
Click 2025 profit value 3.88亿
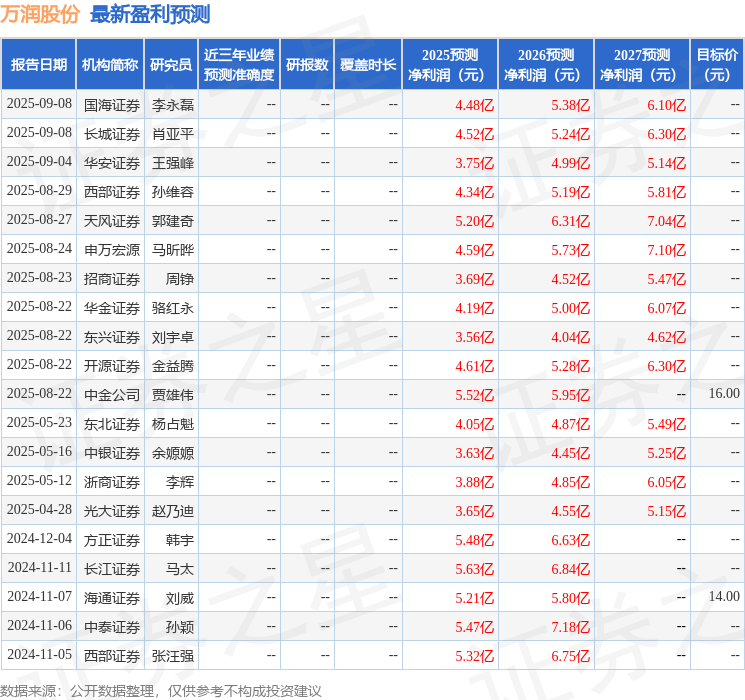pyautogui.click(x=474, y=482)
